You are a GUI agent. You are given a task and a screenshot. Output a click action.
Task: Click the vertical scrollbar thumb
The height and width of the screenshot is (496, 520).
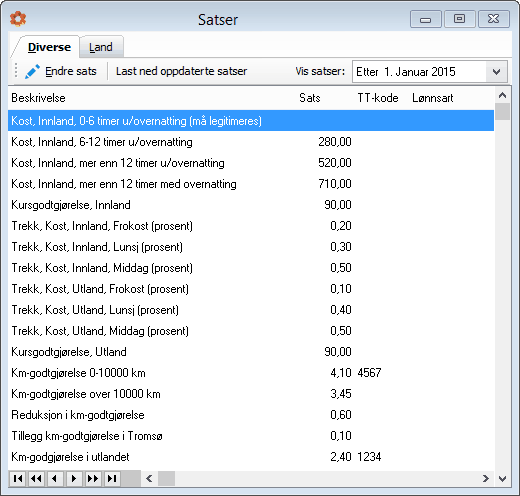(x=502, y=111)
